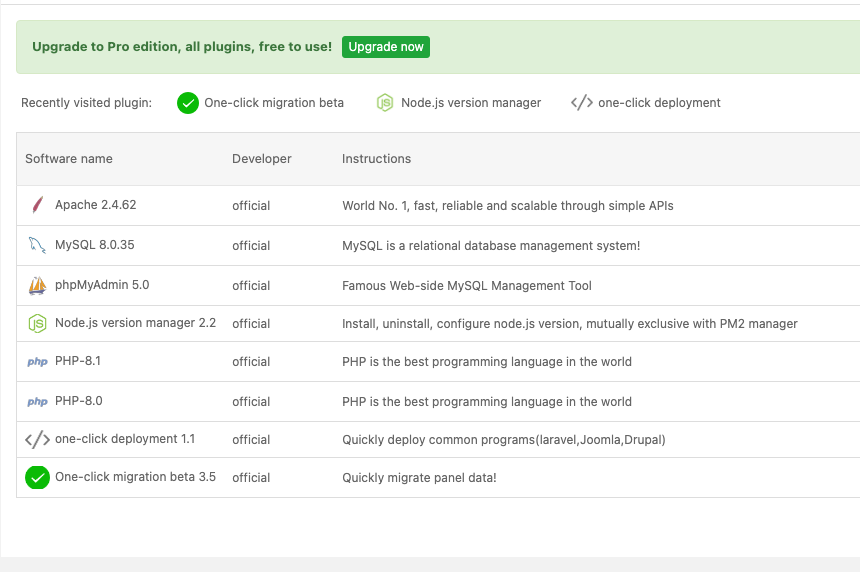Click the Instructions column header
This screenshot has width=860, height=572.
point(376,159)
